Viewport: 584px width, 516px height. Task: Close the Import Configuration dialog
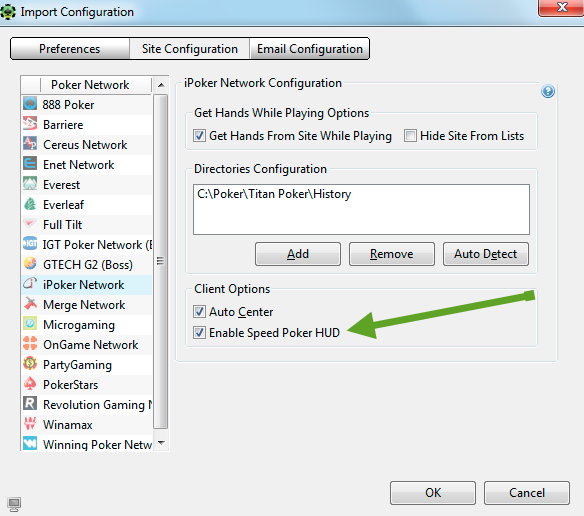tap(562, 7)
